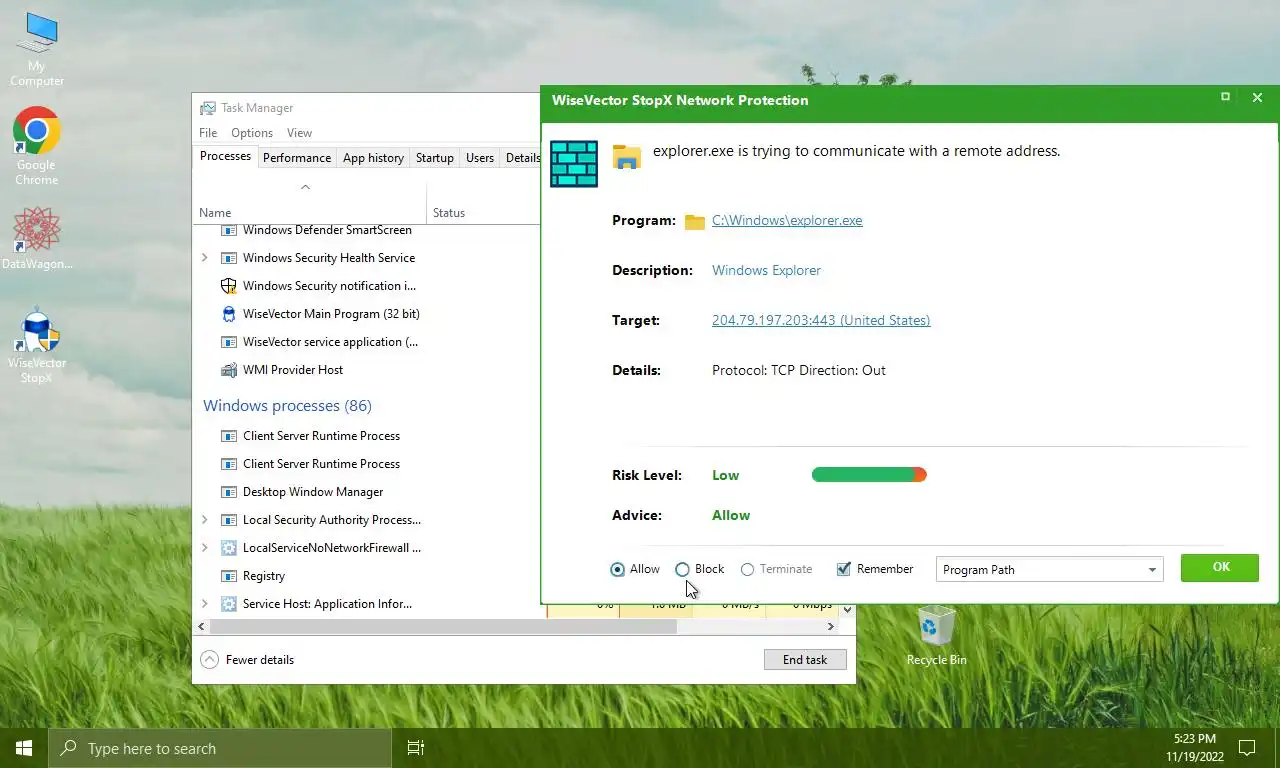1280x768 pixels.
Task: Select the WMI Provider Host icon
Action: click(x=228, y=370)
